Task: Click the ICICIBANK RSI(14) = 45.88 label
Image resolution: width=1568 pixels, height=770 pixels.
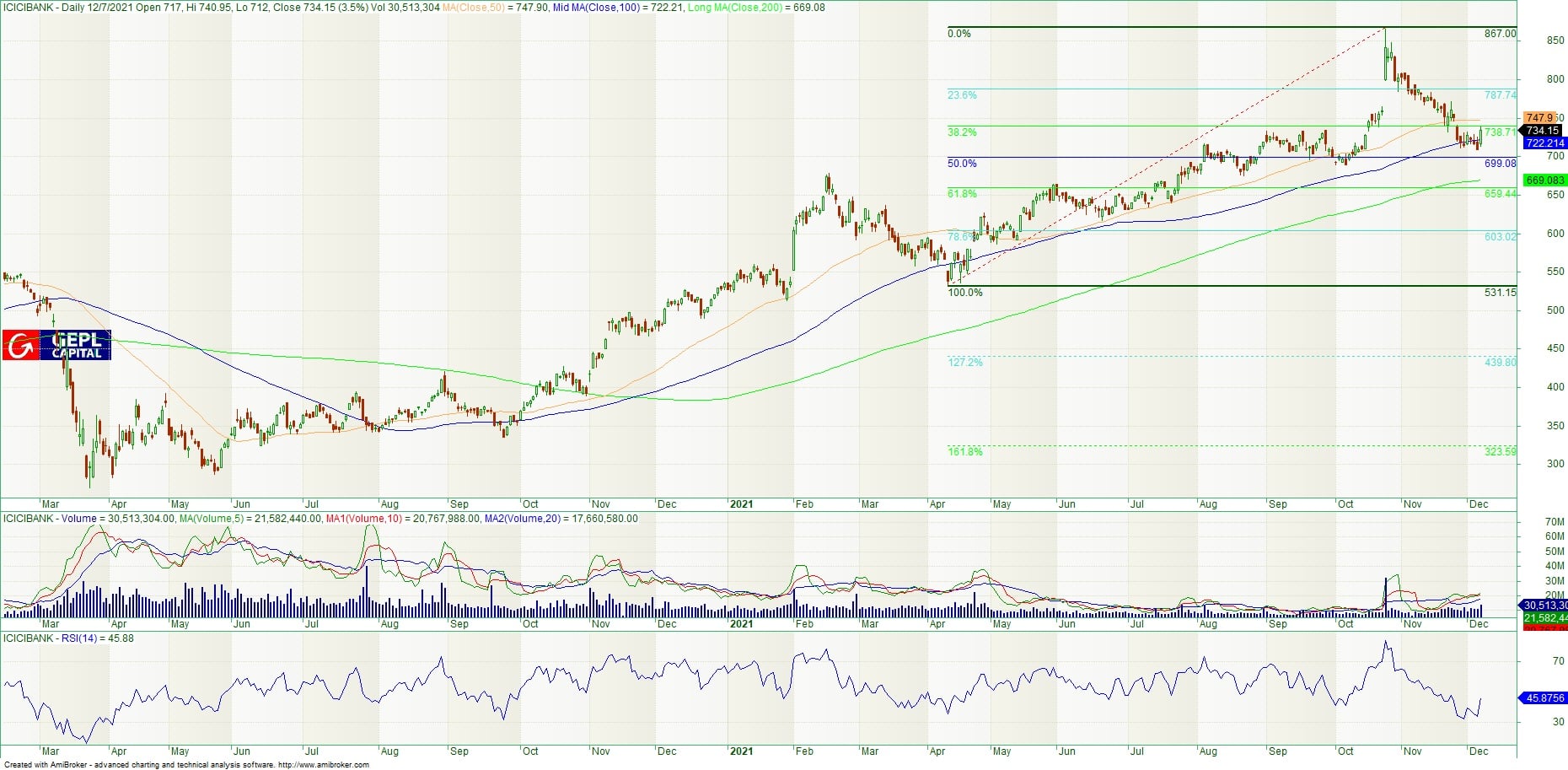Action: (x=68, y=638)
